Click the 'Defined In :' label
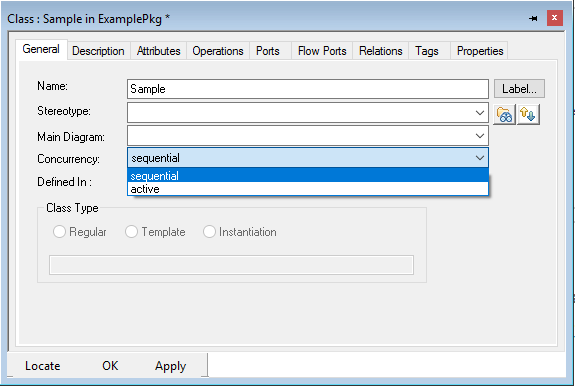The height and width of the screenshot is (386, 575). (64, 182)
